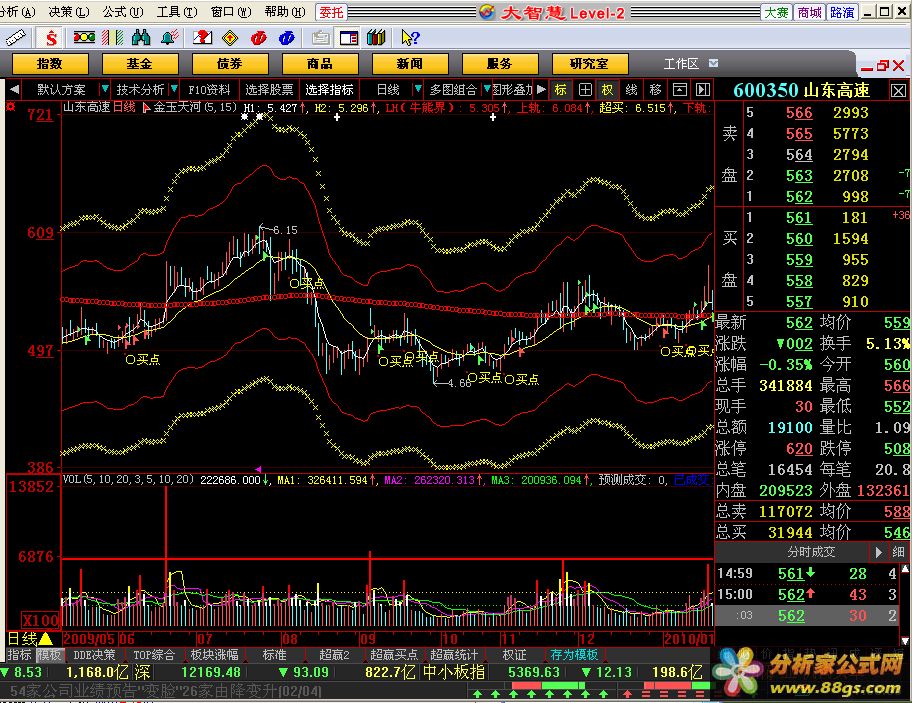
Task: Toggle the 权 adjustment button
Action: tap(607, 90)
